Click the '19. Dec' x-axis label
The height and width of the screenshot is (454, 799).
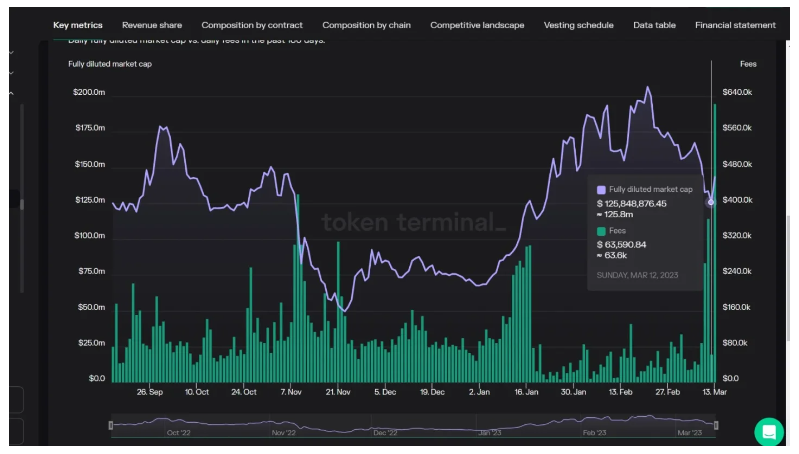pos(432,392)
